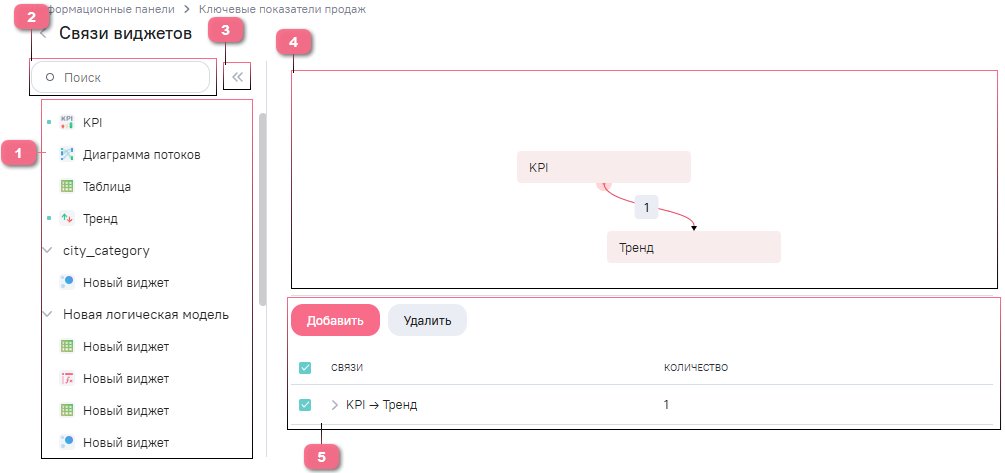The height and width of the screenshot is (473, 1005).
Task: Select the KPI node in the diagram
Action: pos(603,167)
